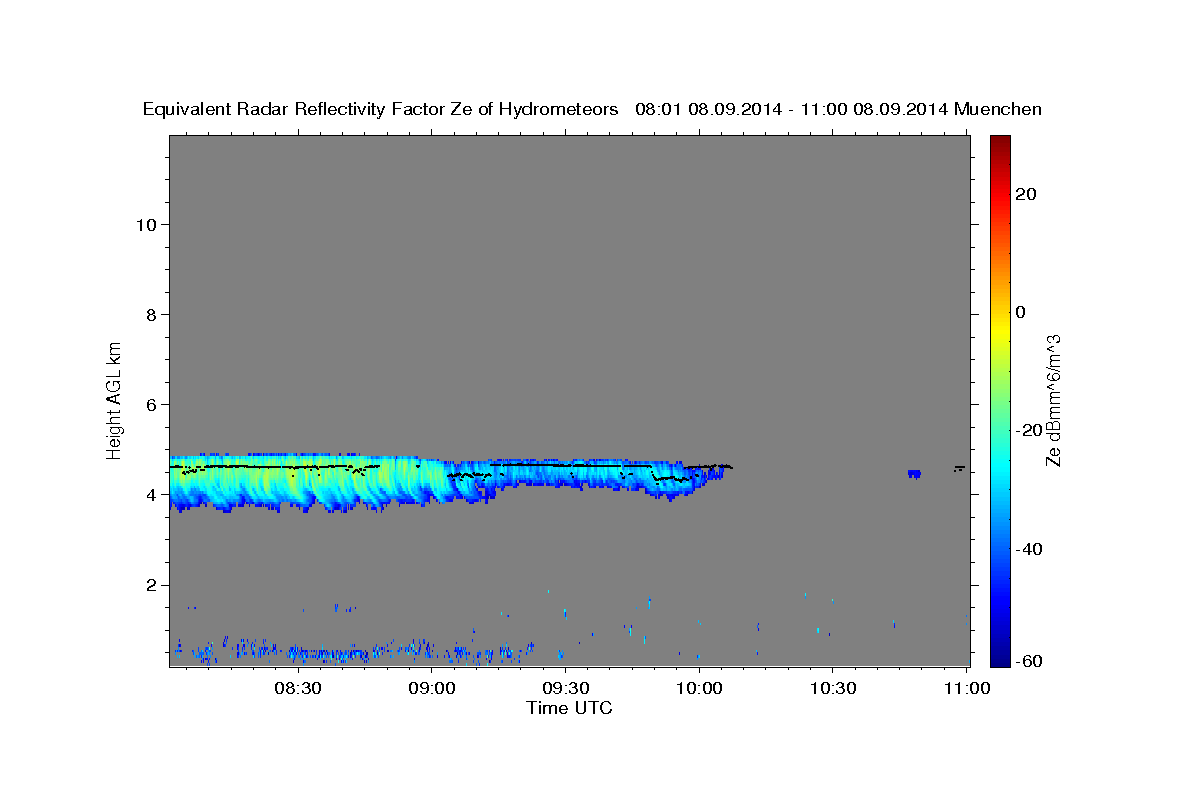Click the height label '10'
The width and height of the screenshot is (1200, 800).
tap(146, 224)
